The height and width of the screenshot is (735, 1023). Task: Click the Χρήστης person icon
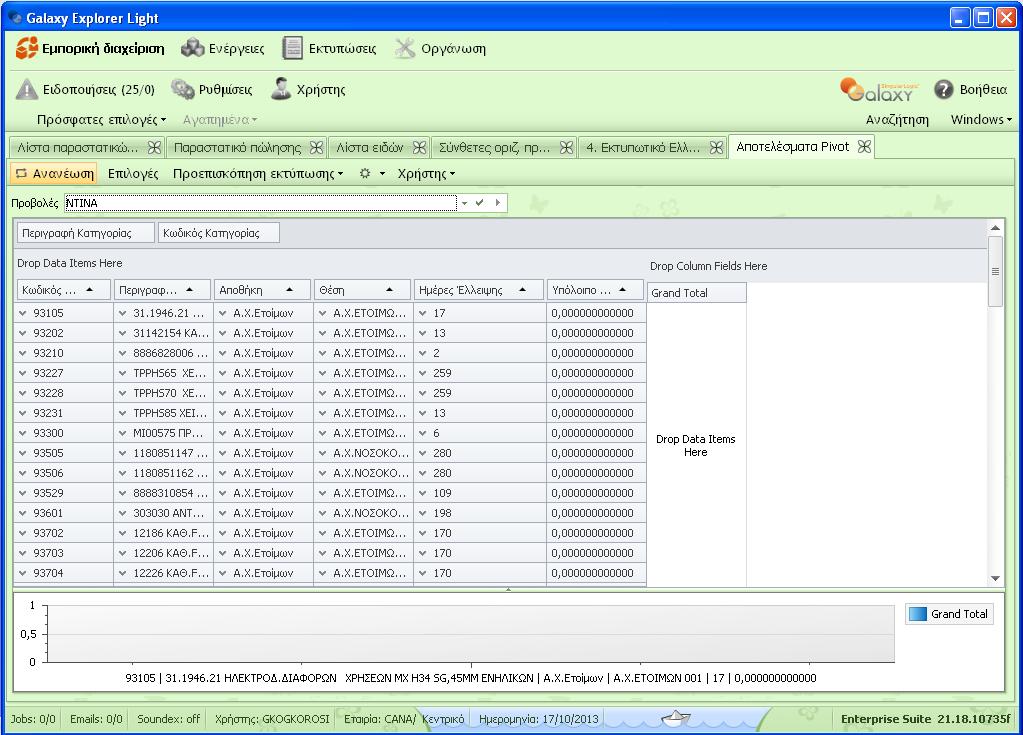(281, 89)
